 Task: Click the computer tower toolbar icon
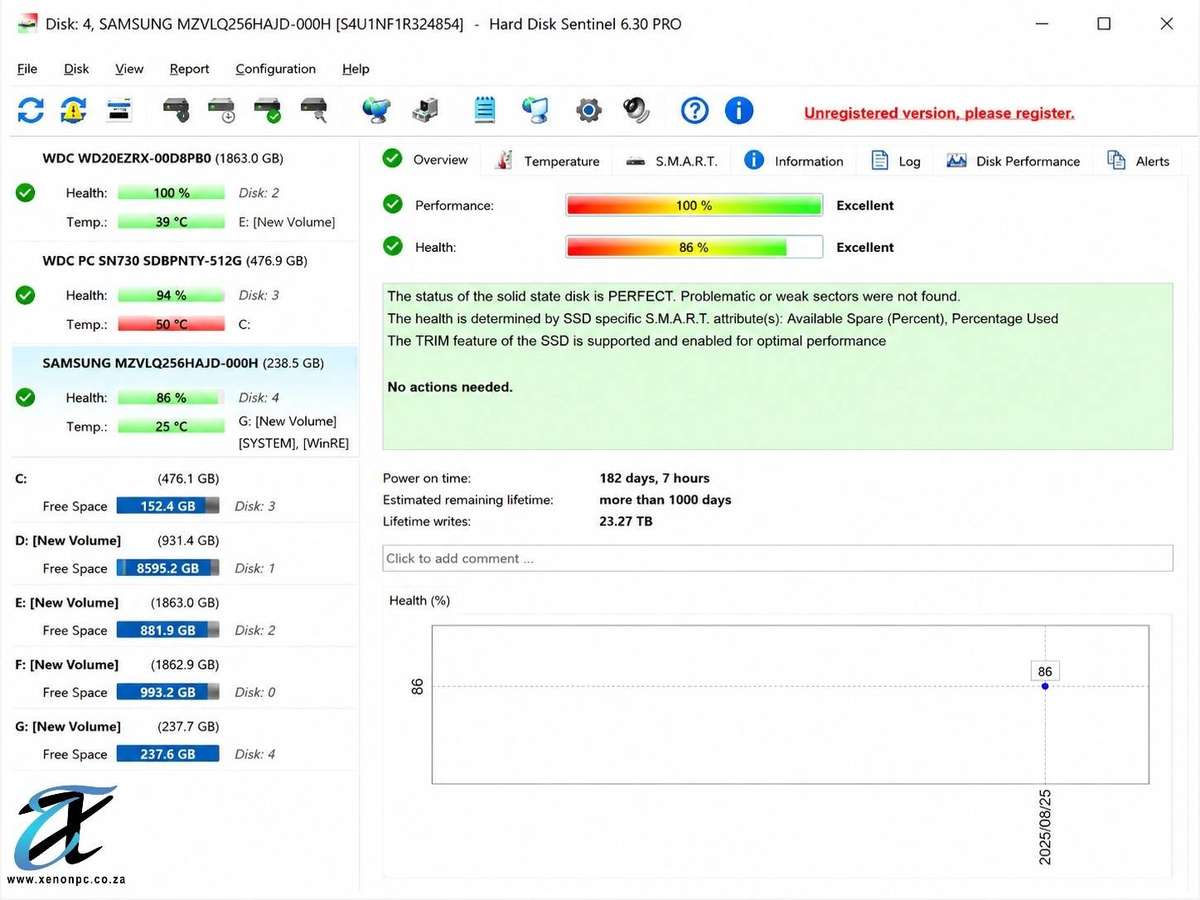pyautogui.click(x=425, y=110)
